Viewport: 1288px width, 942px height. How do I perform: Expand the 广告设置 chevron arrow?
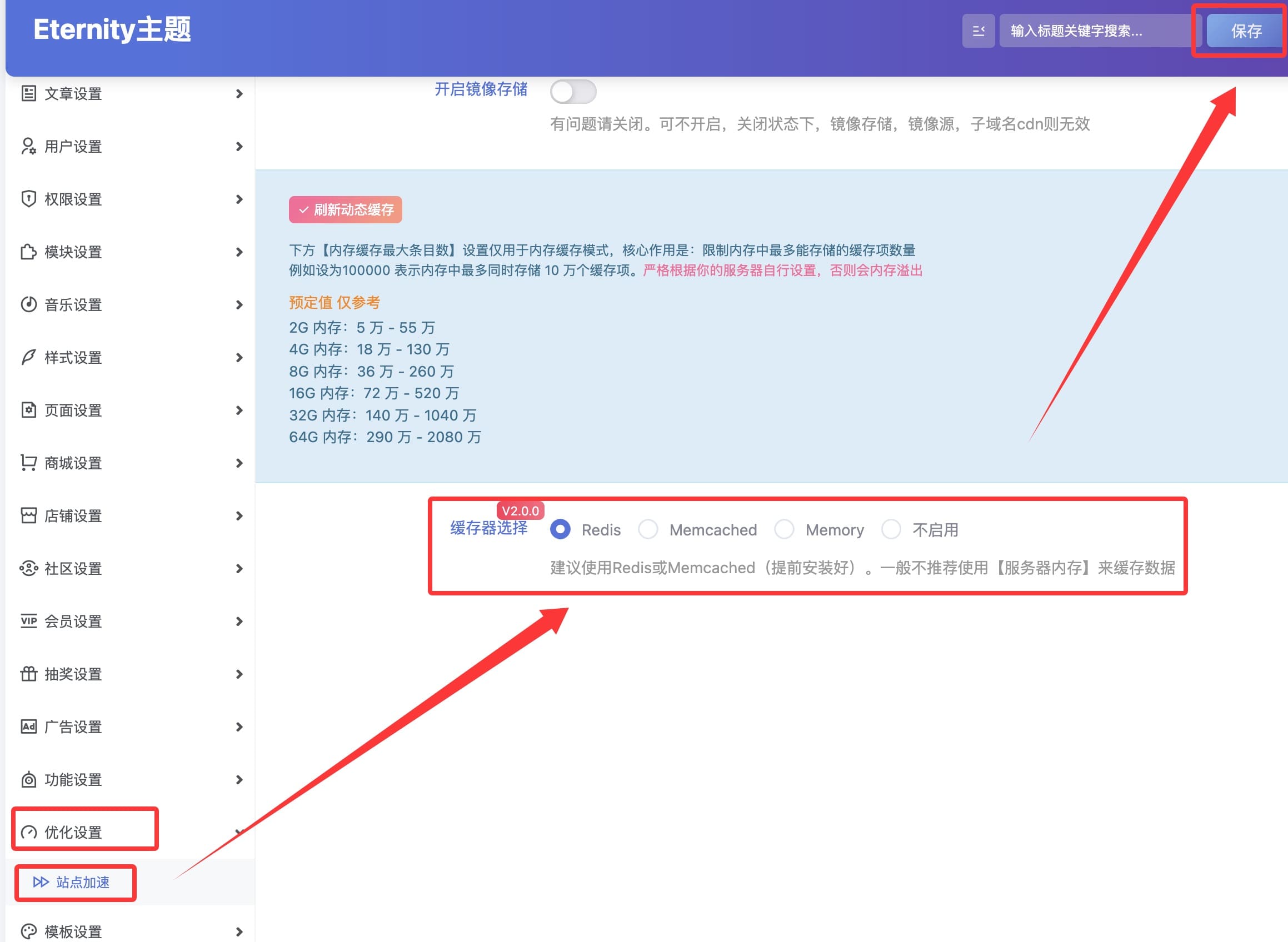point(239,727)
